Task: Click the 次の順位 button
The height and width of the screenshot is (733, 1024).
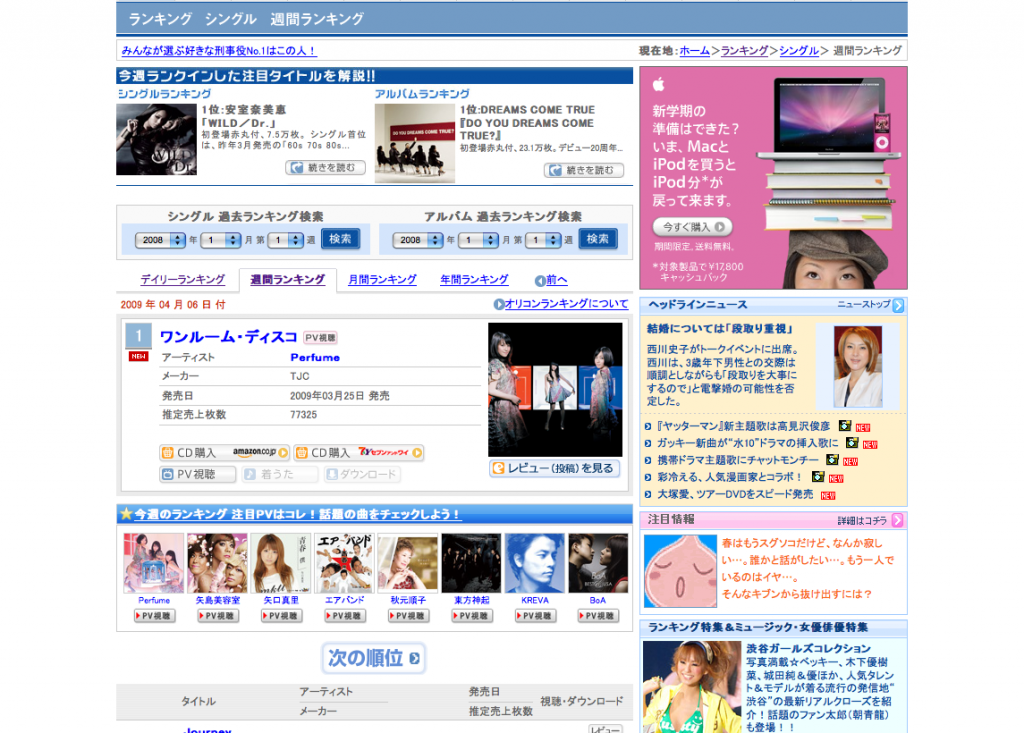Action: click(374, 658)
